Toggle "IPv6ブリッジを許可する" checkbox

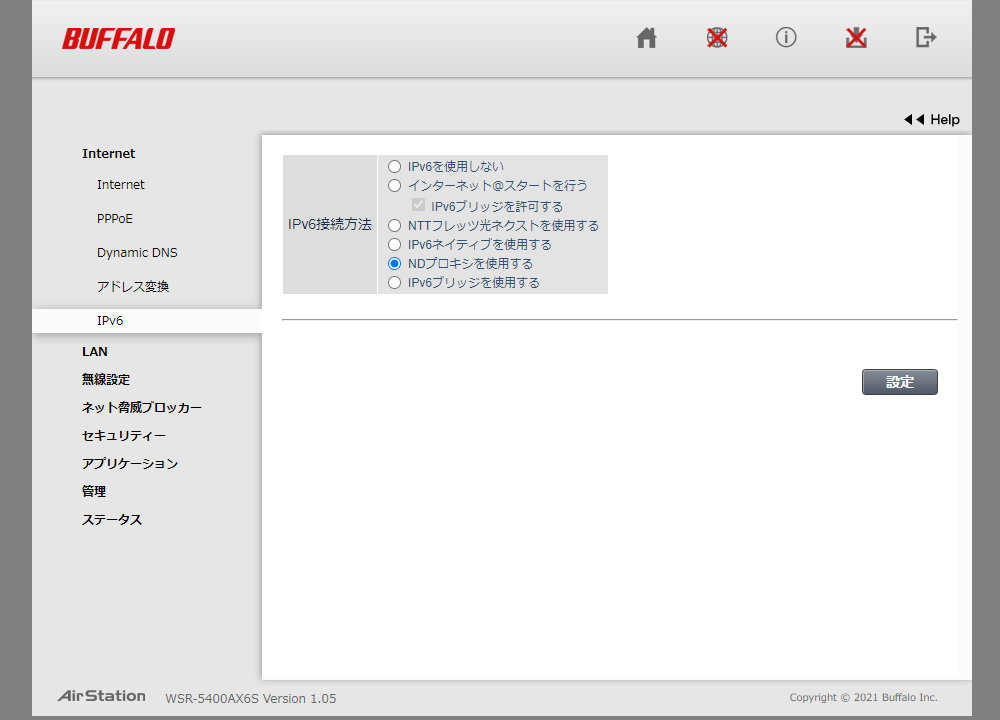click(418, 205)
